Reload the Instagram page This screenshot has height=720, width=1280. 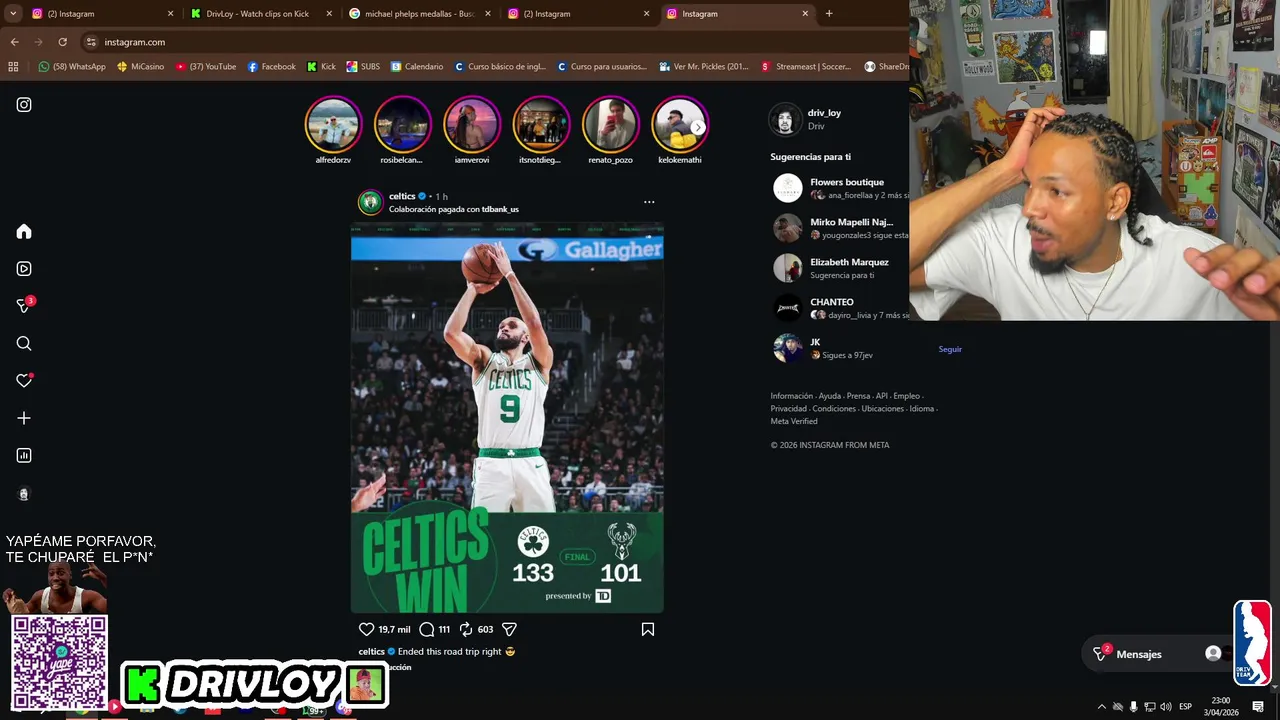[x=62, y=42]
